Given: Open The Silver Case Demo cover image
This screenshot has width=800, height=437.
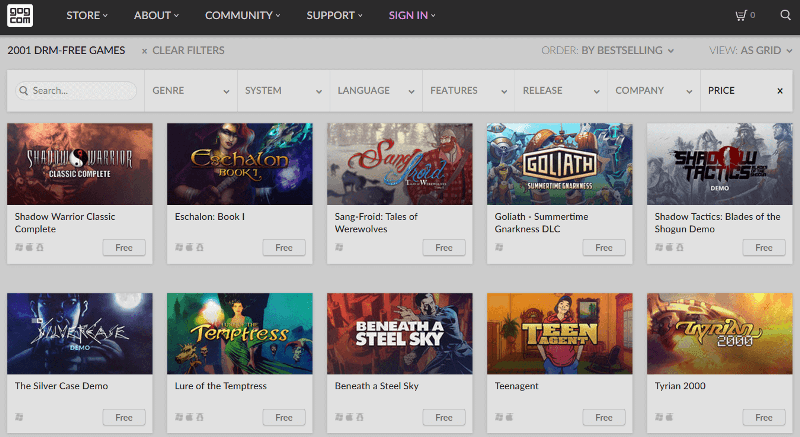Looking at the screenshot, I should pos(80,333).
